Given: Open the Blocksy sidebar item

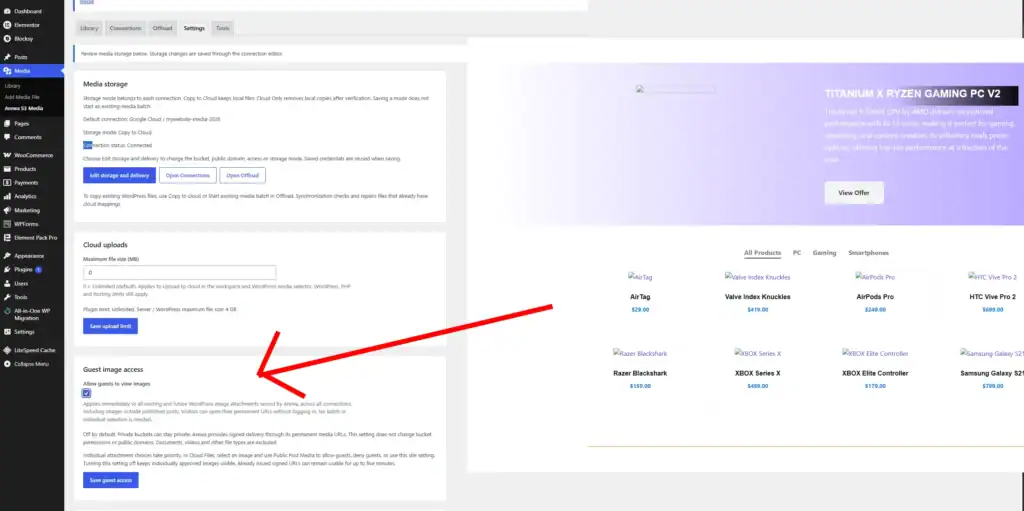Looking at the screenshot, I should [x=24, y=39].
